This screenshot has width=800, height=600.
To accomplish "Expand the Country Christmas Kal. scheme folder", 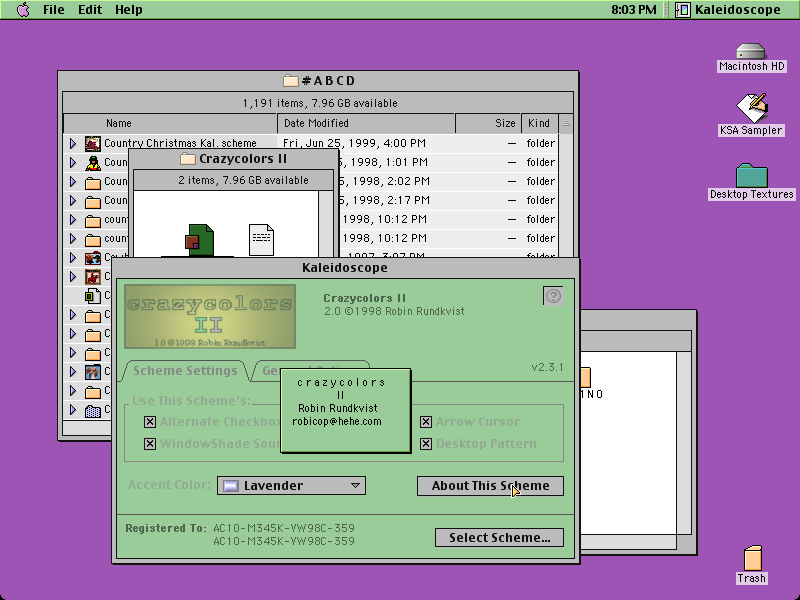I will point(73,143).
